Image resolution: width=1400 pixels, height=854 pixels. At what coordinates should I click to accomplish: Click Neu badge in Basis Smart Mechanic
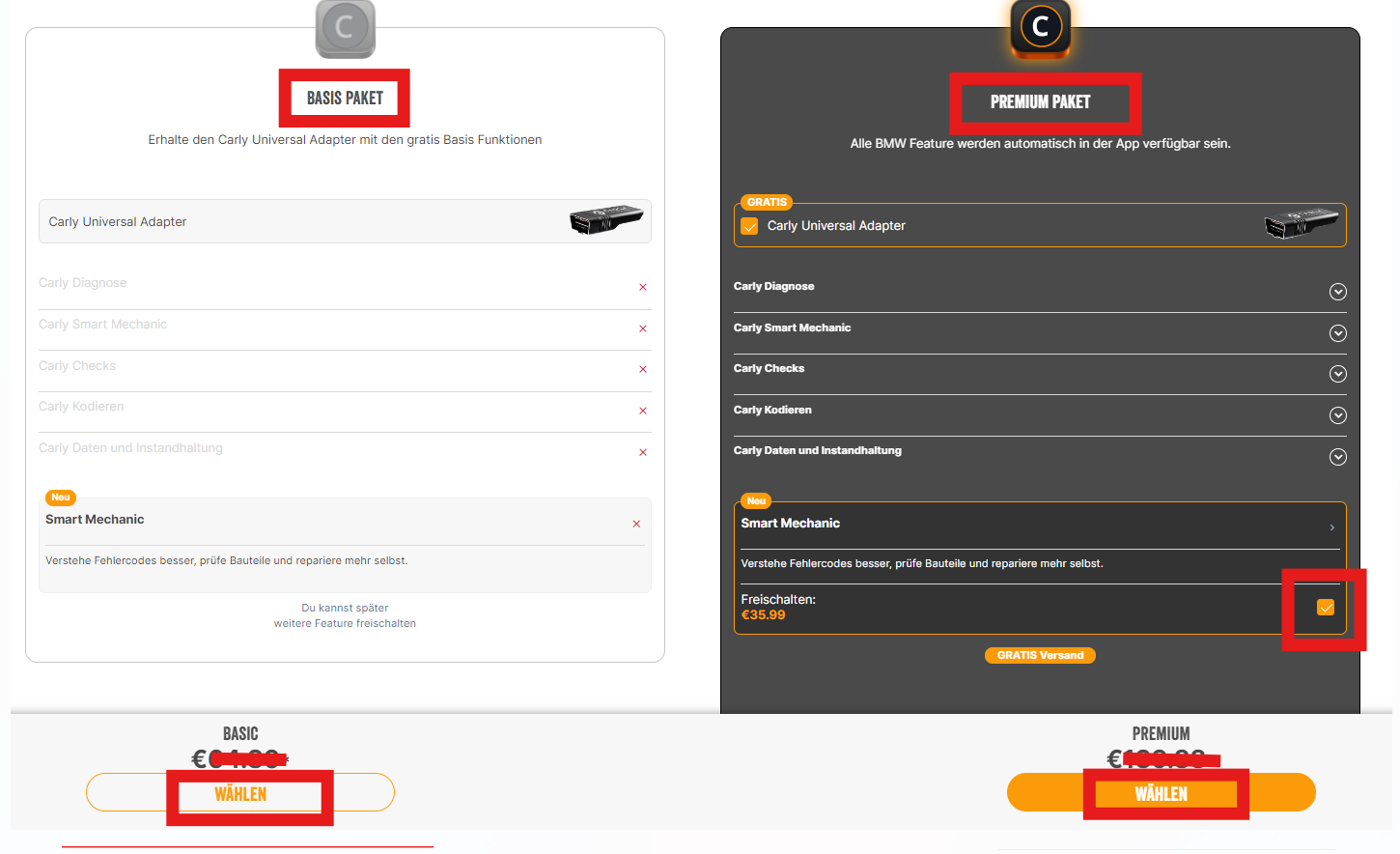(61, 498)
